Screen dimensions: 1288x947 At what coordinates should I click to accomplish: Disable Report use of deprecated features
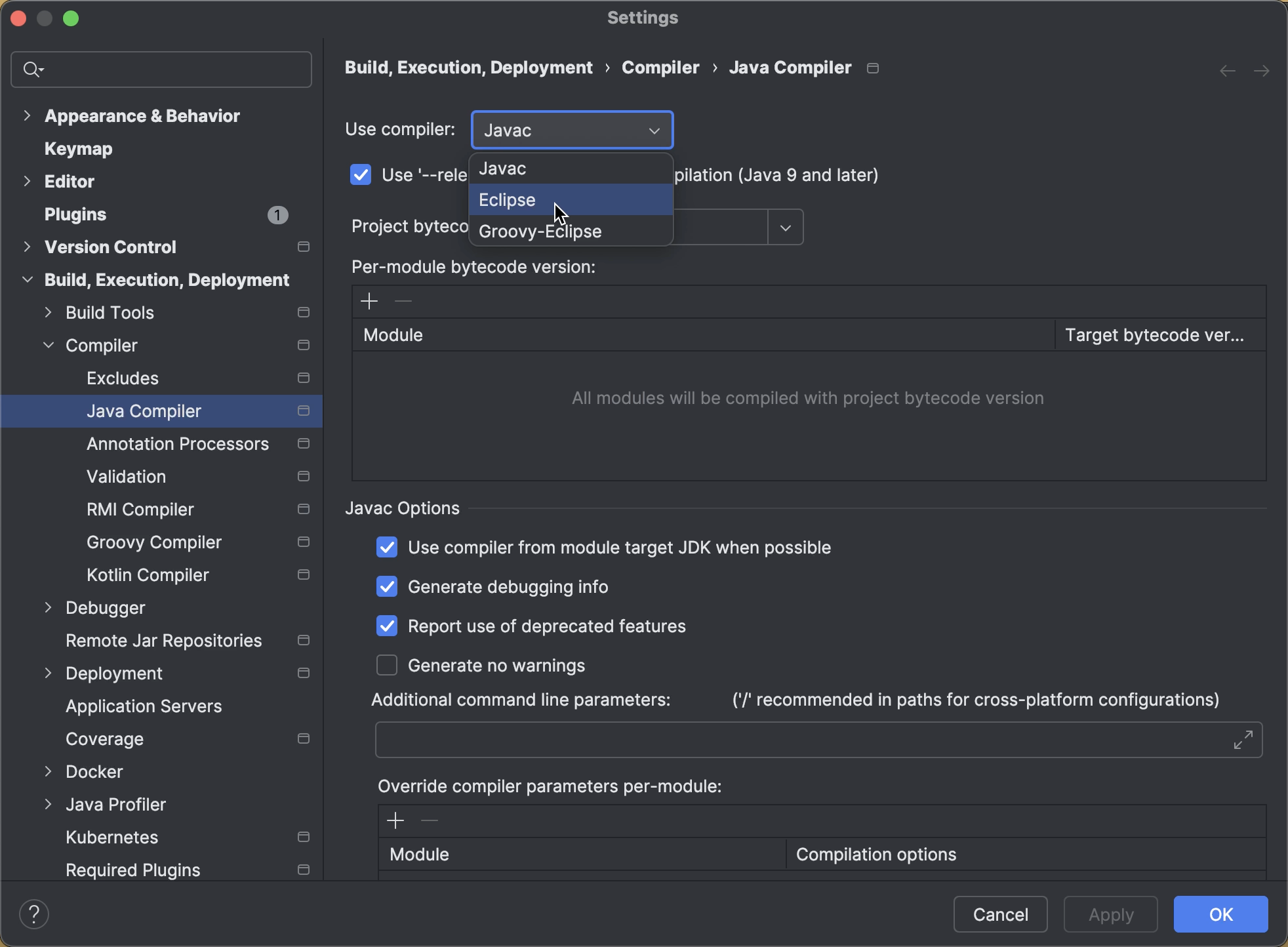click(387, 626)
